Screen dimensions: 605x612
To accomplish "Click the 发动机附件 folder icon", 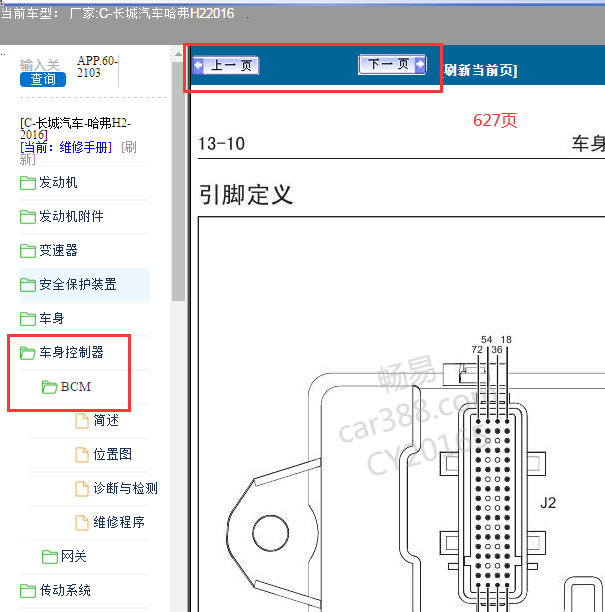I will (28, 217).
